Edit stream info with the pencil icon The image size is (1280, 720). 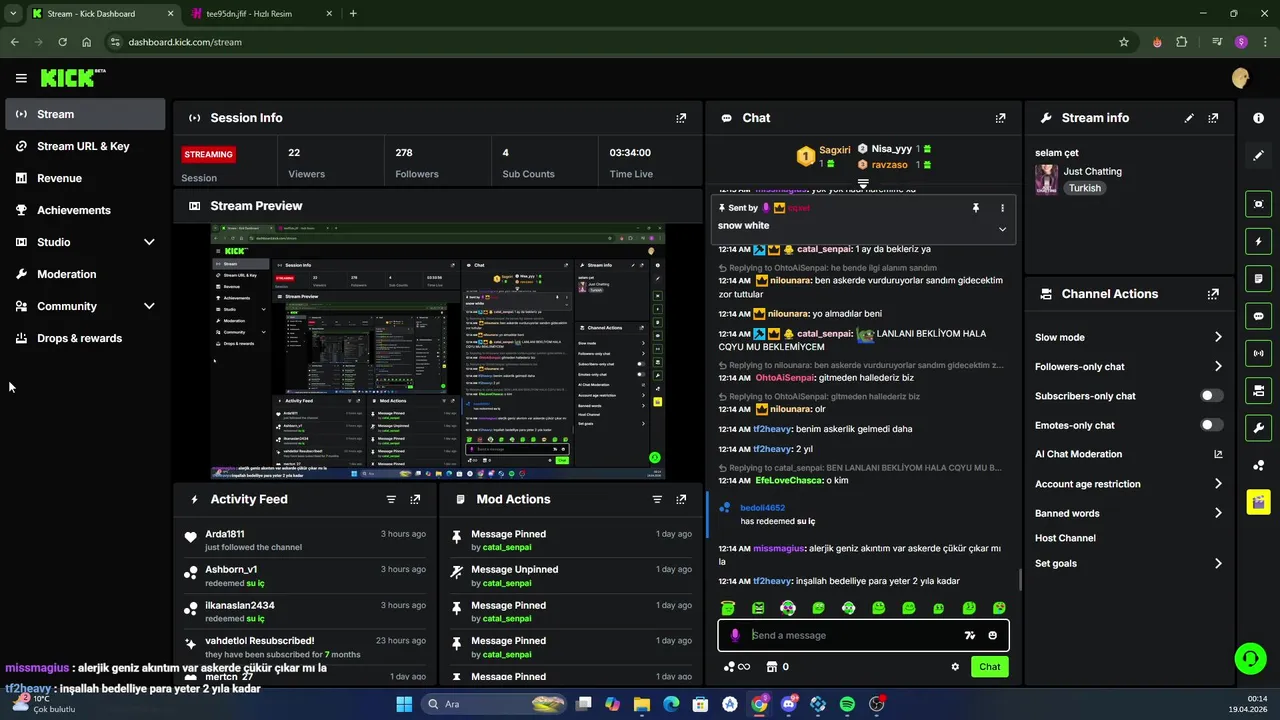pyautogui.click(x=1189, y=118)
